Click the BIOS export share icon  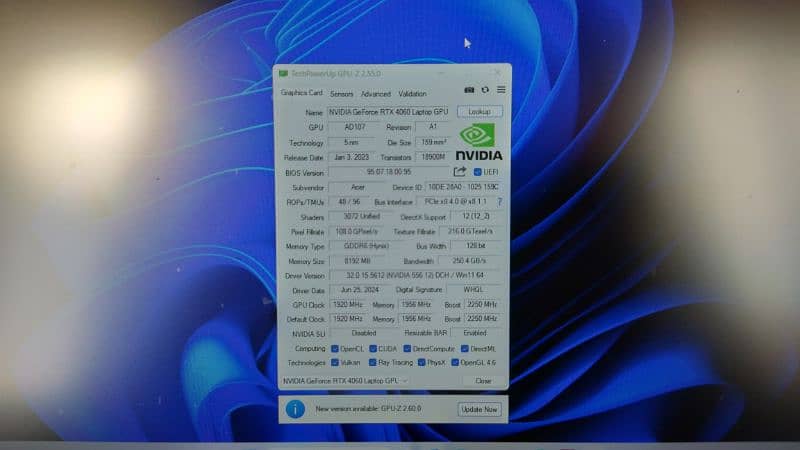tap(460, 172)
